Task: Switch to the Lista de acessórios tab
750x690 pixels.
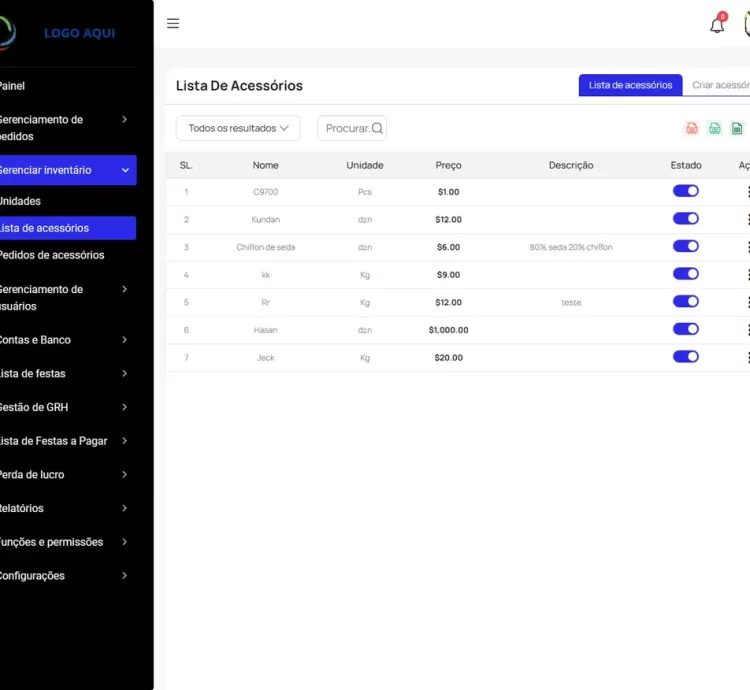Action: pyautogui.click(x=630, y=85)
